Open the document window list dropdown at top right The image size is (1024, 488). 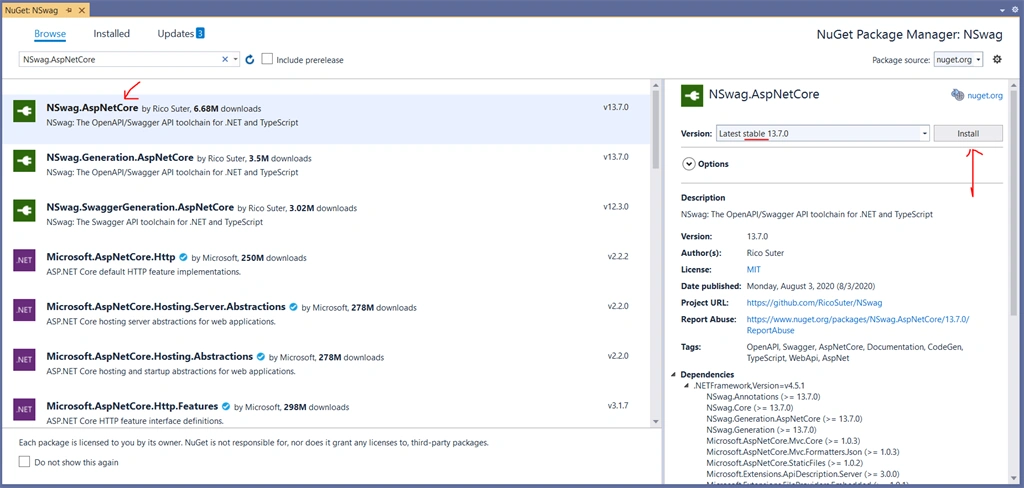pyautogui.click(x=1002, y=10)
